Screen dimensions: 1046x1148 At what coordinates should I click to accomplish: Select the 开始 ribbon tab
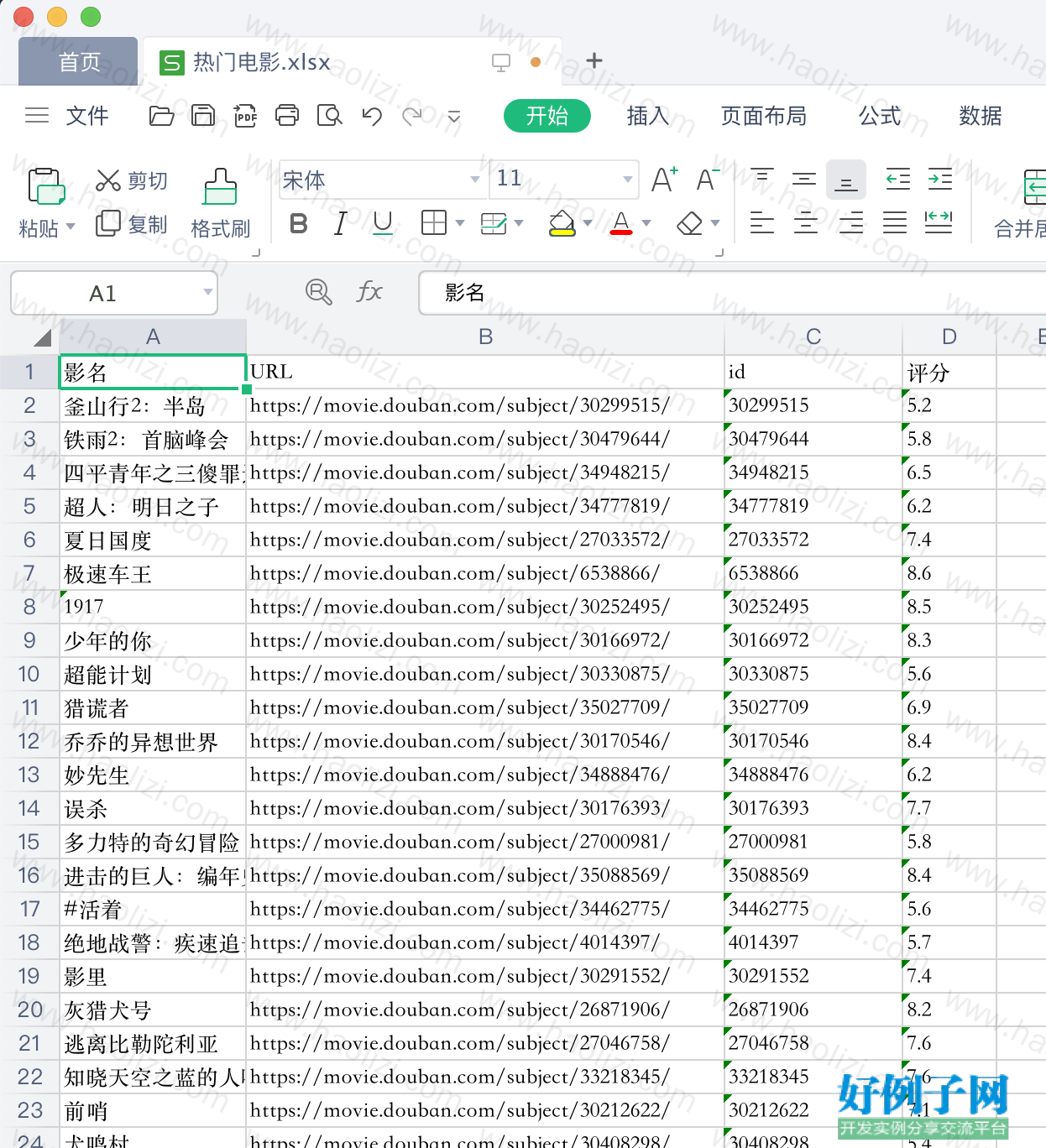[x=547, y=116]
